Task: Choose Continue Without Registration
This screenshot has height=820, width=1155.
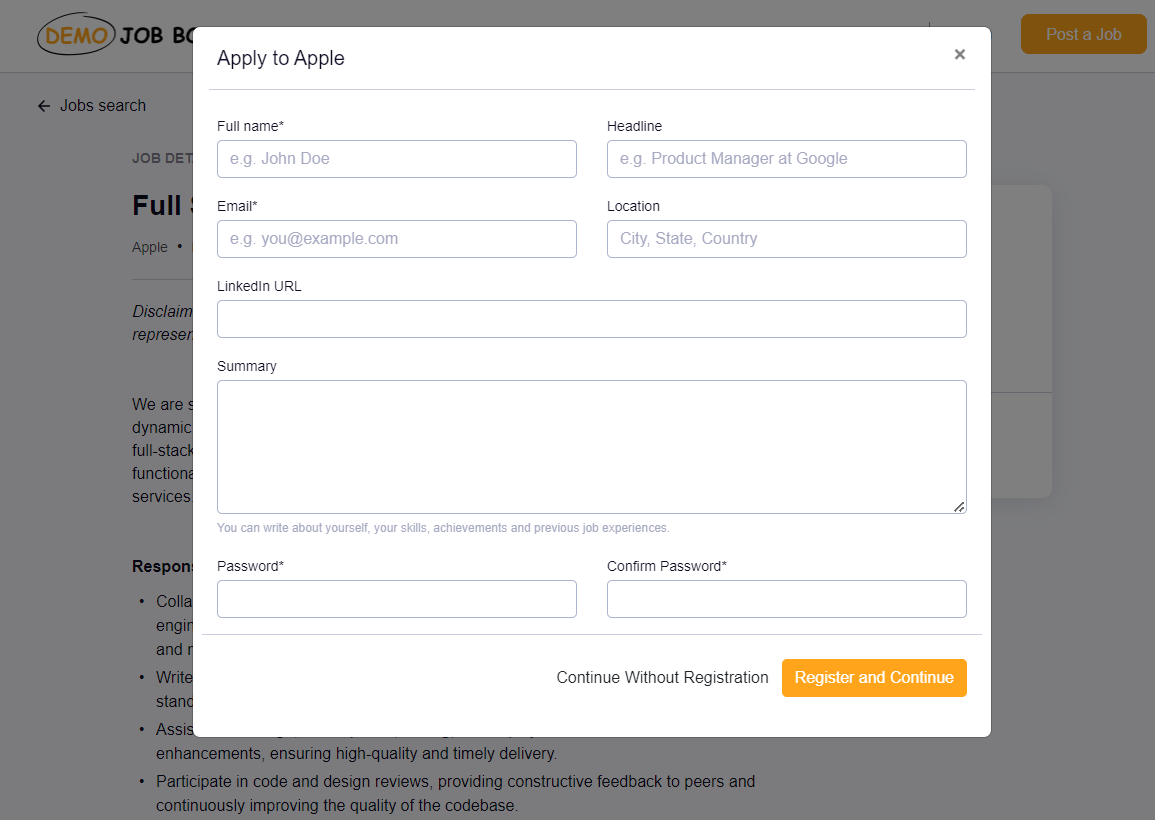Action: coord(662,678)
